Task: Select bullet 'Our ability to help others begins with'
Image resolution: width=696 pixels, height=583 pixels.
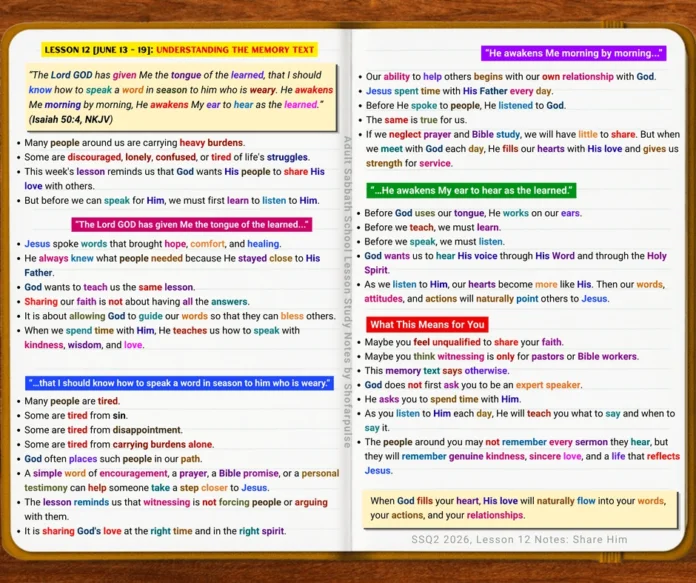Action: tap(511, 76)
